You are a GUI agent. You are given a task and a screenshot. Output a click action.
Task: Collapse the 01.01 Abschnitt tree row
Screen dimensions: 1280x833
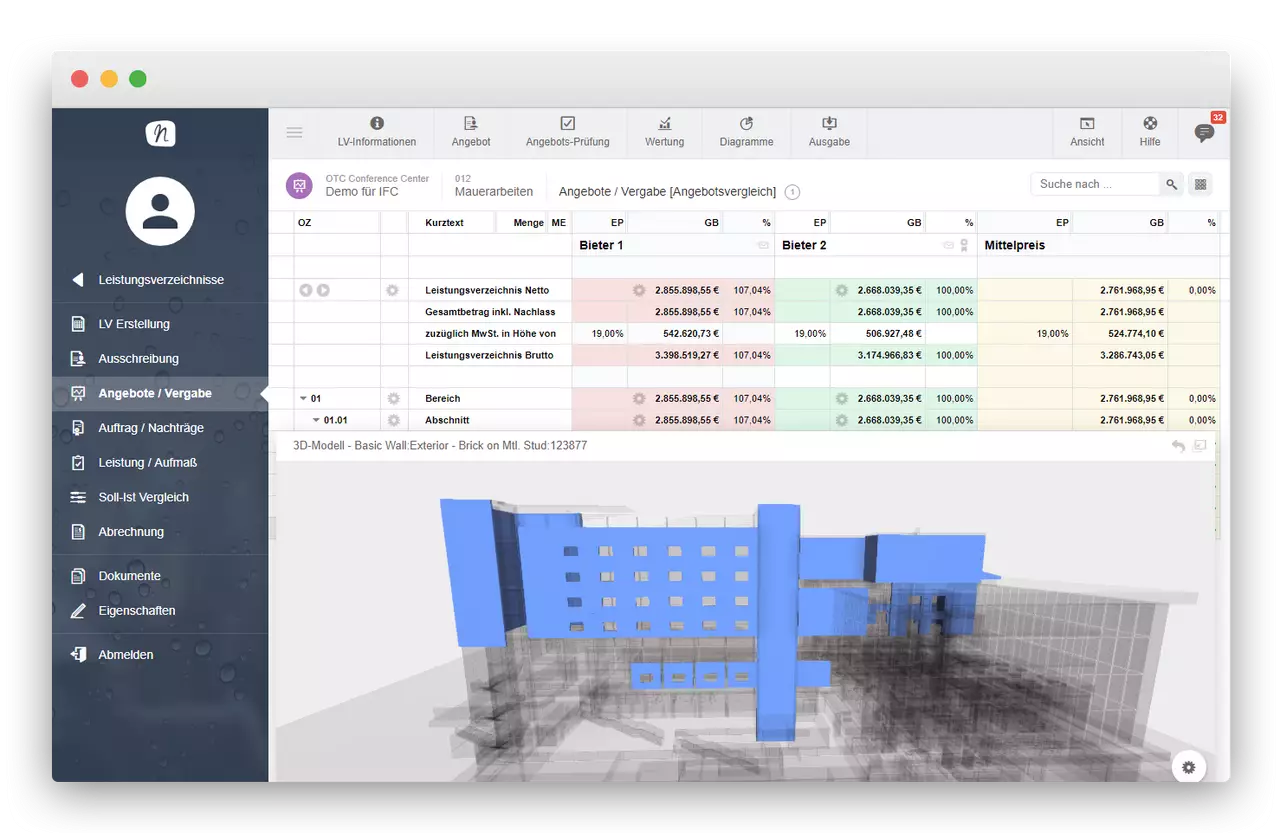click(x=316, y=420)
